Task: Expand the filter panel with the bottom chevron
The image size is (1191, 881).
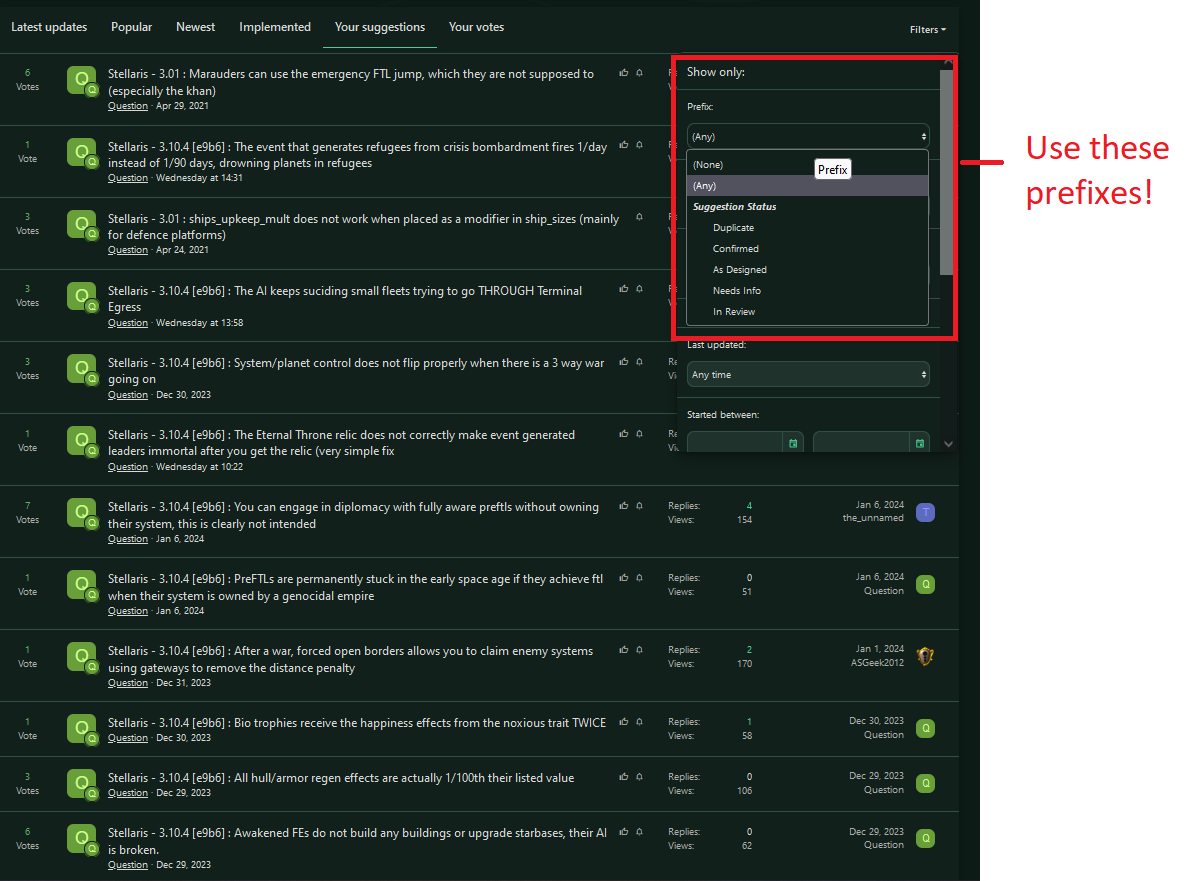Action: coord(948,443)
